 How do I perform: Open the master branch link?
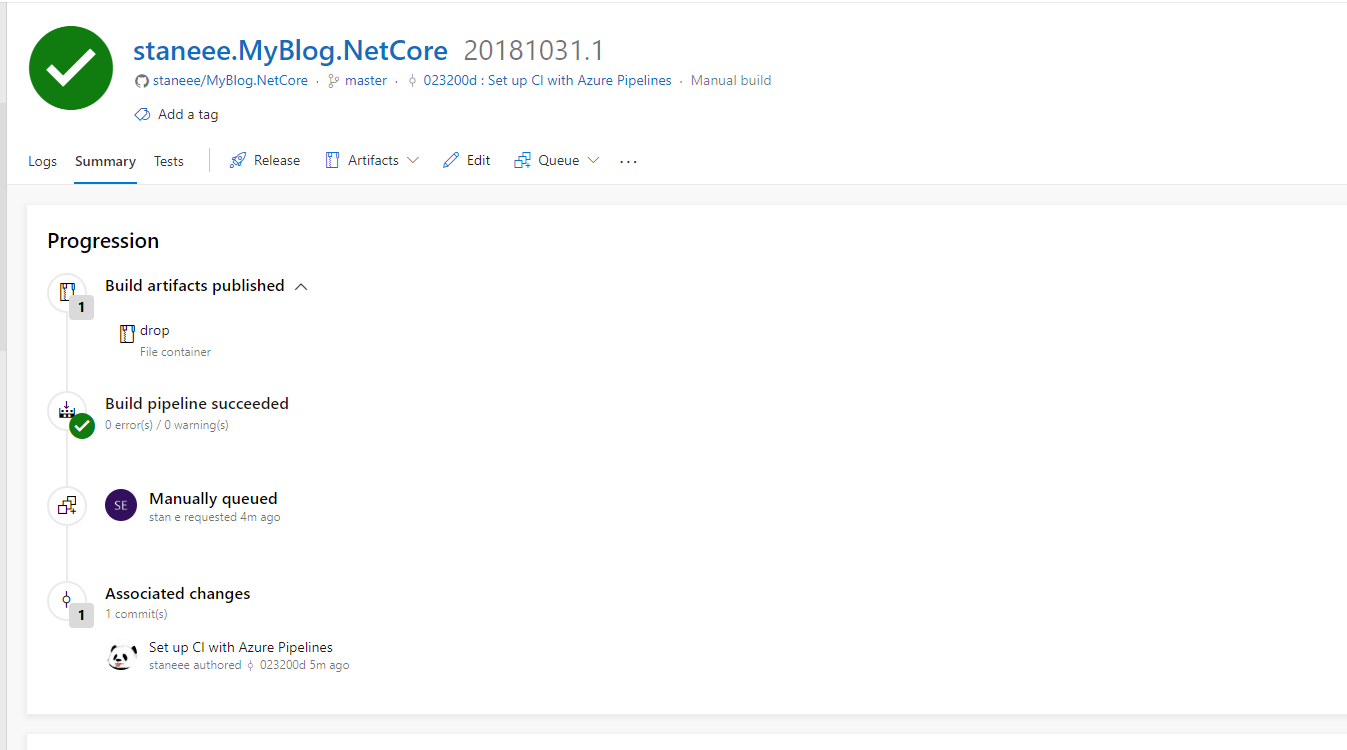pos(366,81)
